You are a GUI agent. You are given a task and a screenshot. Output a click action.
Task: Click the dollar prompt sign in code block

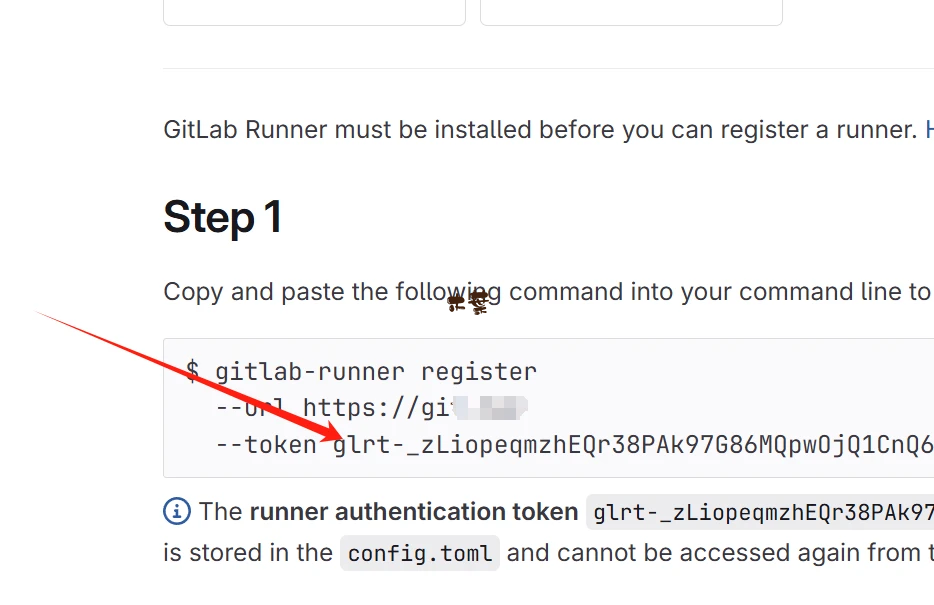point(192,372)
